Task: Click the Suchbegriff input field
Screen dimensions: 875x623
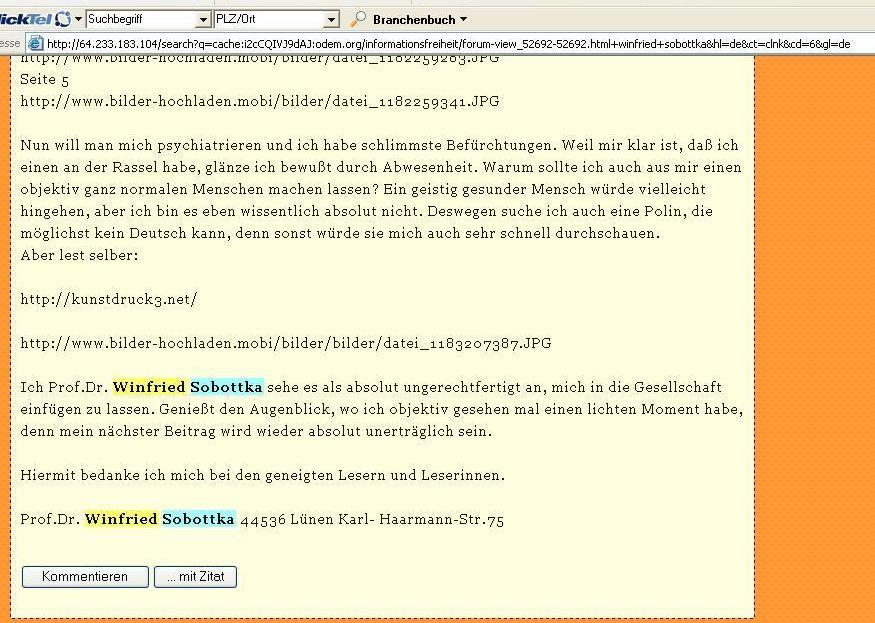Action: click(142, 20)
